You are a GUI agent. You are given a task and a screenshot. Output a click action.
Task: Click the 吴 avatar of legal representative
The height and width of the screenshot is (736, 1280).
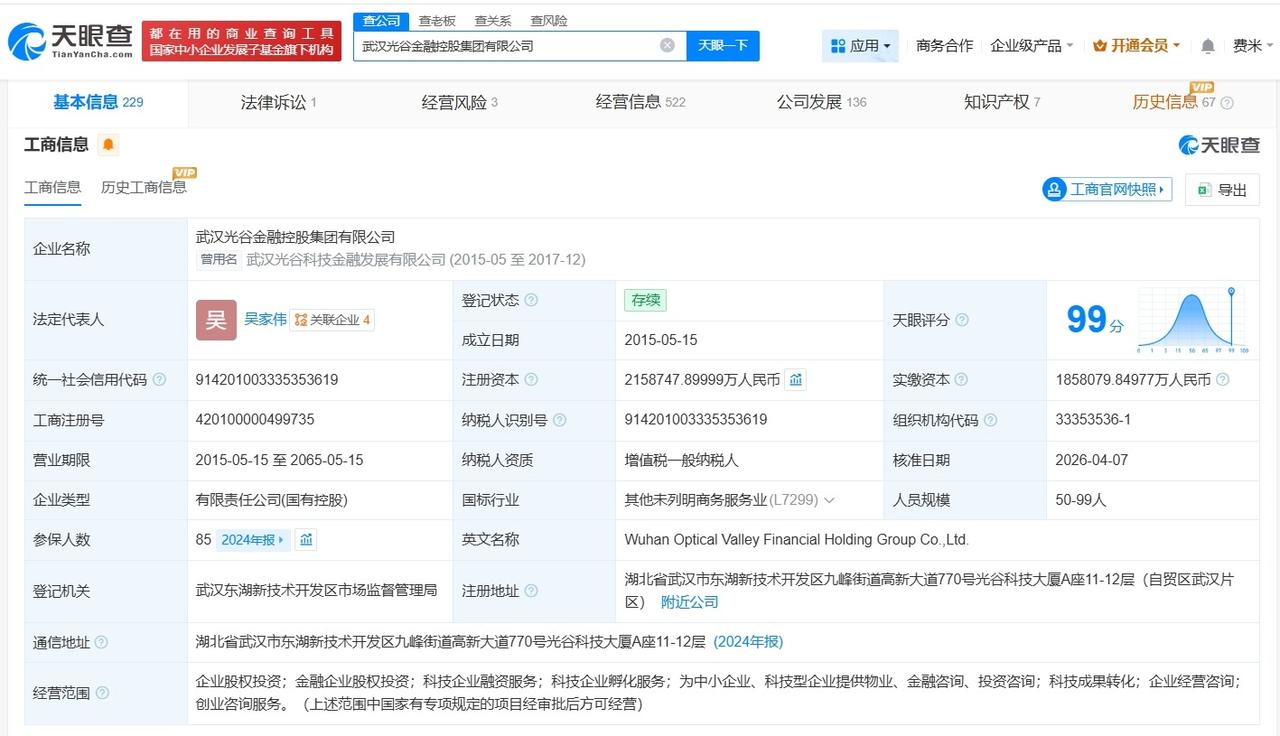point(216,320)
